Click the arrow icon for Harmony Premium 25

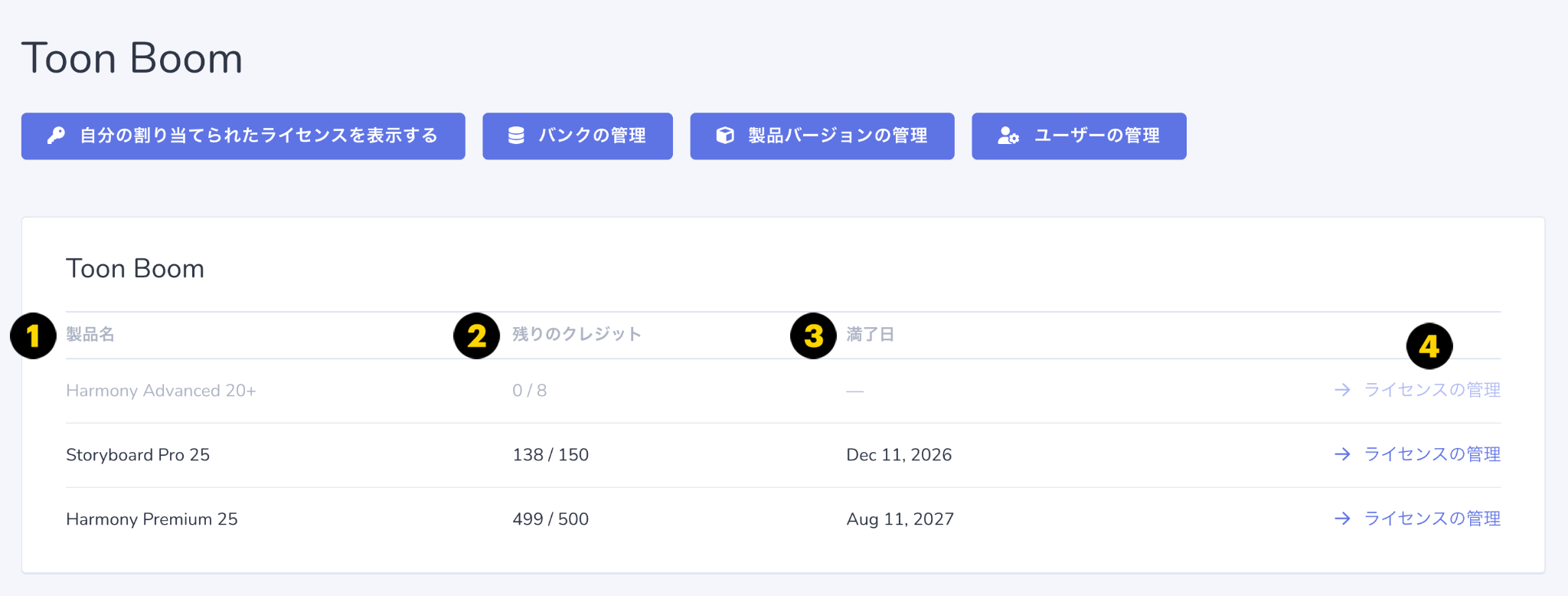point(1342,519)
